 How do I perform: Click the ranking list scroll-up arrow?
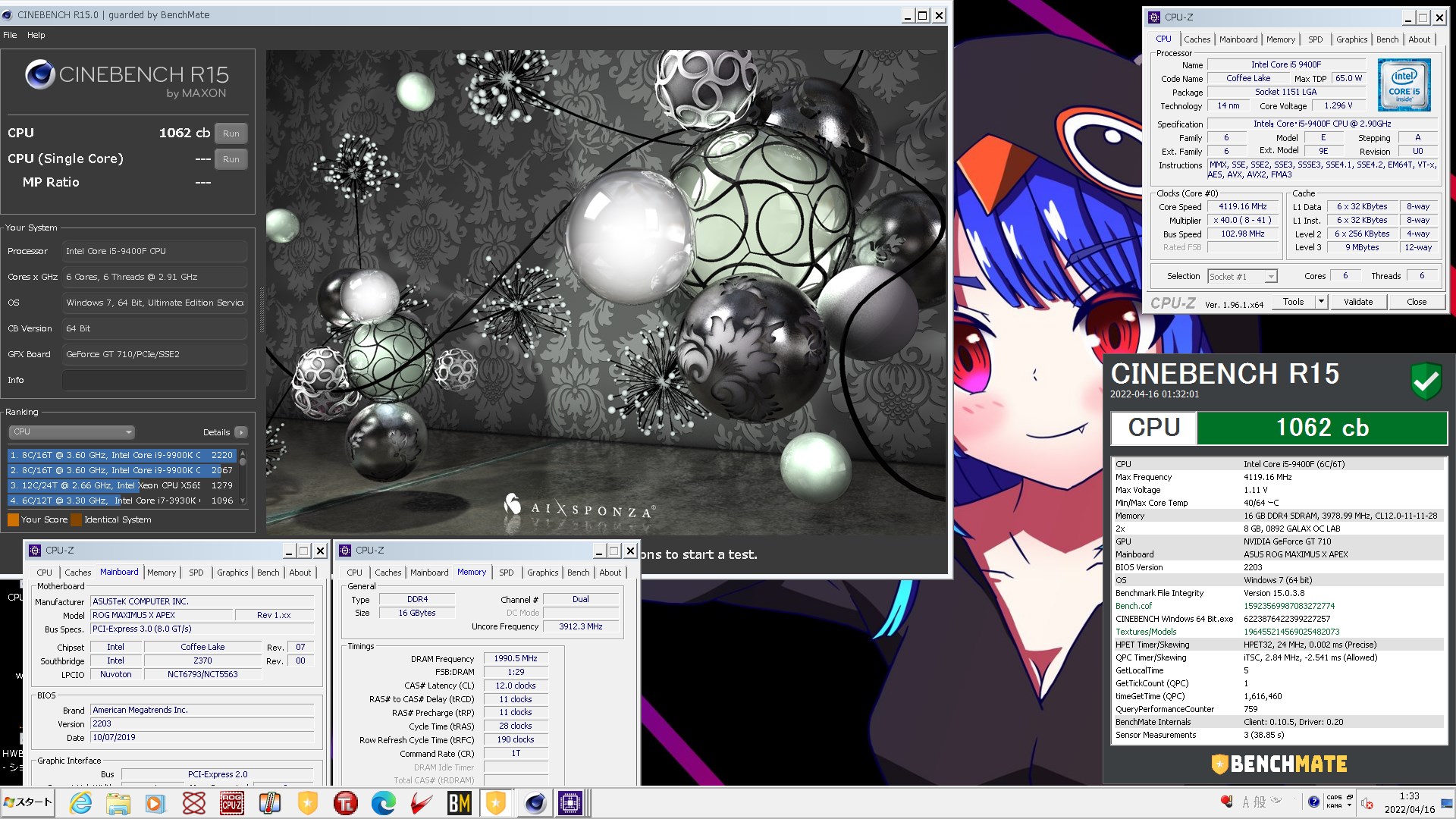coord(243,453)
